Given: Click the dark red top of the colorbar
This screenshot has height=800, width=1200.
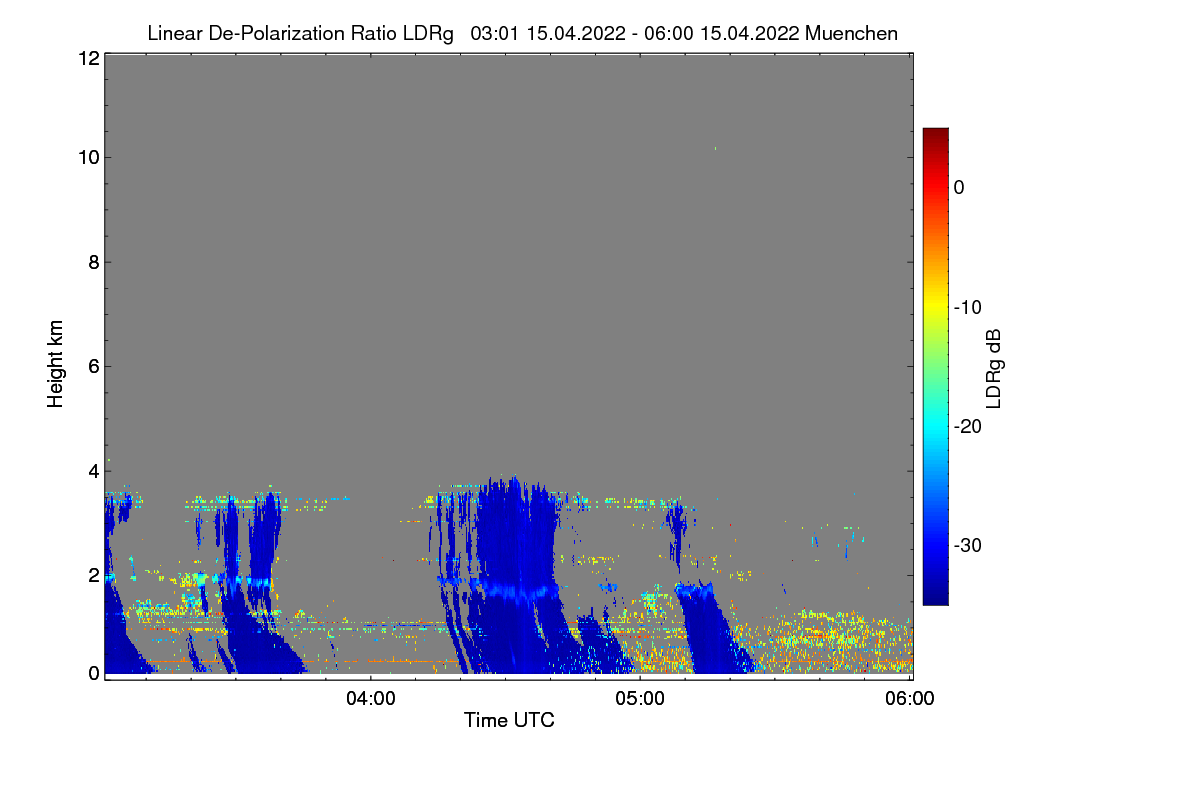Looking at the screenshot, I should (935, 134).
